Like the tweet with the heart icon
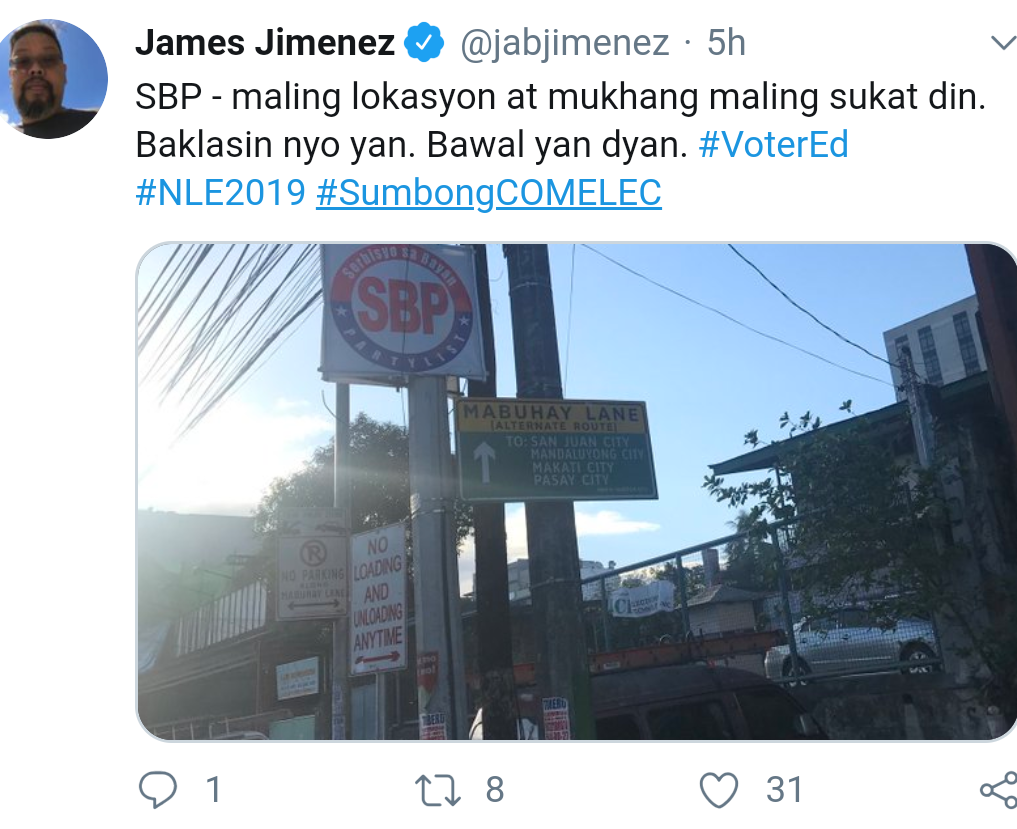The height and width of the screenshot is (829, 1017). pyautogui.click(x=719, y=789)
